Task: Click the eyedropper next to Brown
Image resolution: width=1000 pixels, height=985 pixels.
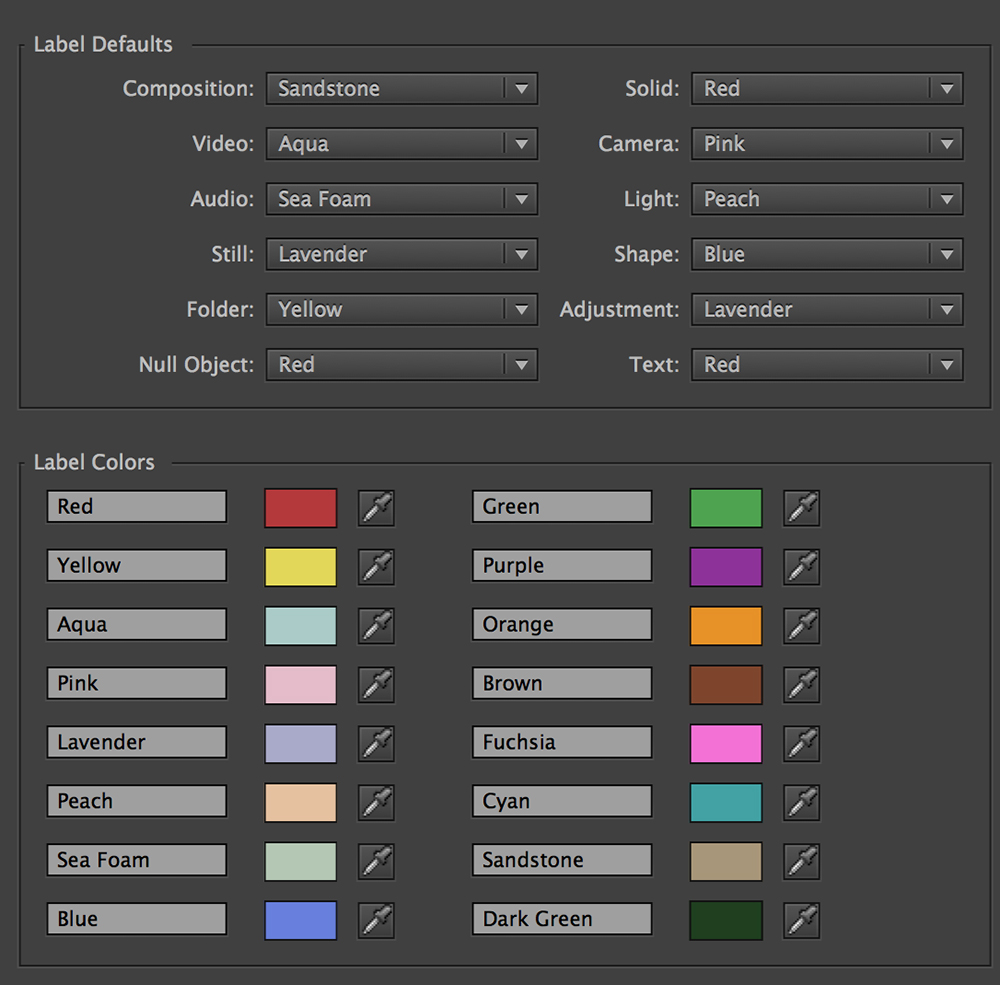Action: tap(801, 684)
